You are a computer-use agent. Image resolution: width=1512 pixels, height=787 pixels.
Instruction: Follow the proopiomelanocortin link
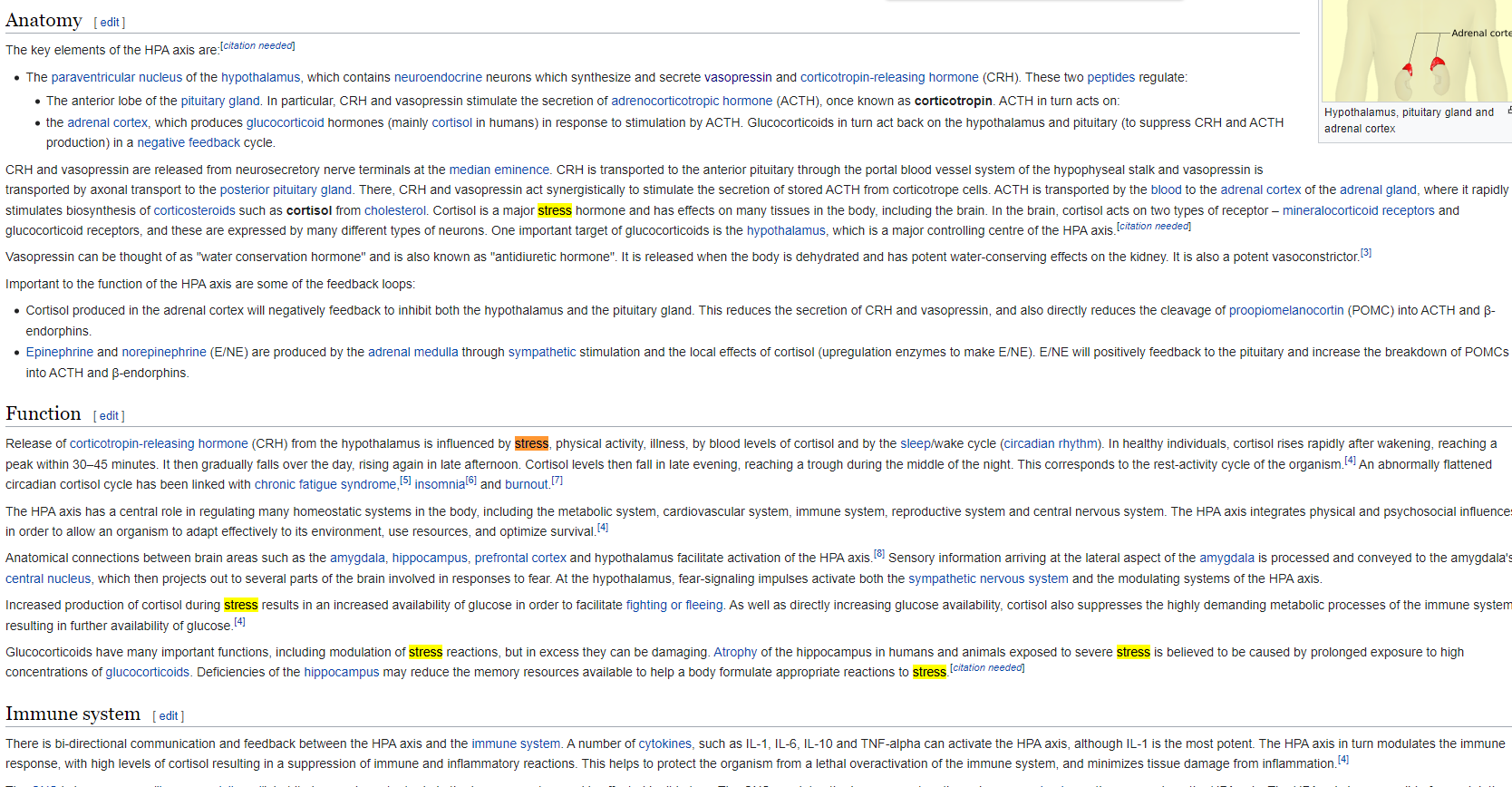1286,310
